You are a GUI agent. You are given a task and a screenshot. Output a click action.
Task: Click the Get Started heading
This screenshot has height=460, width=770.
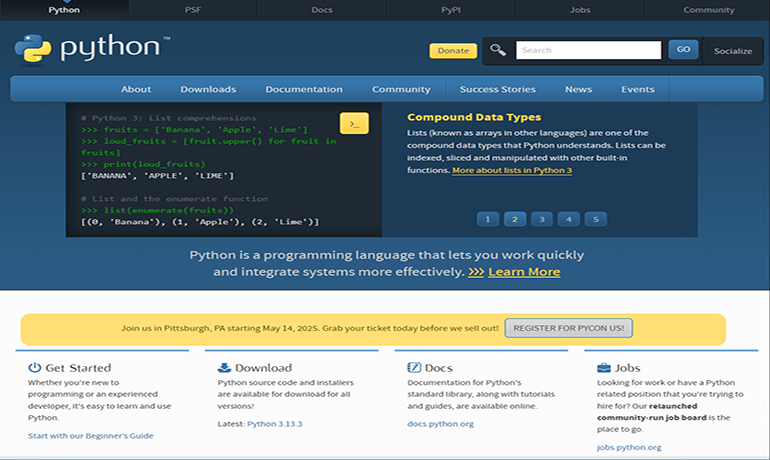point(78,368)
